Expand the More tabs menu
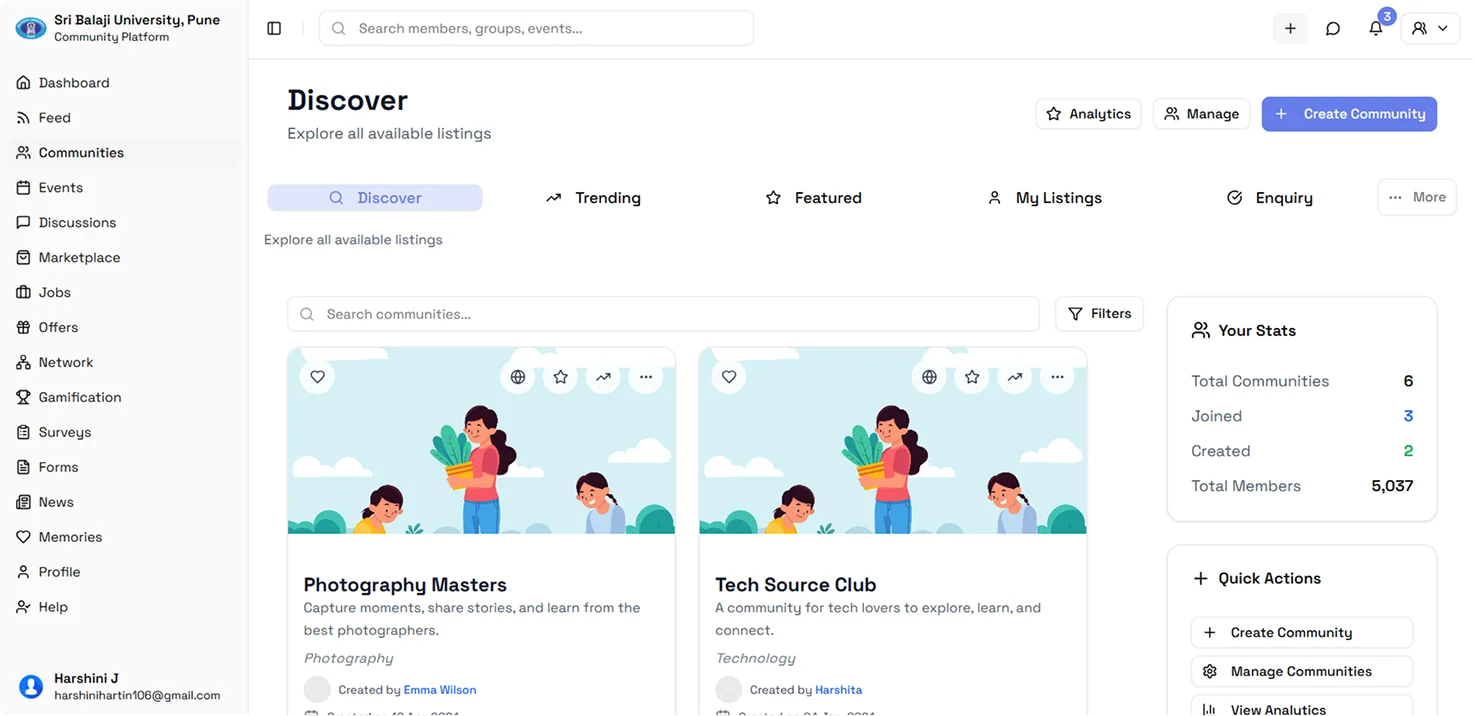The width and height of the screenshot is (1474, 716). 1417,197
